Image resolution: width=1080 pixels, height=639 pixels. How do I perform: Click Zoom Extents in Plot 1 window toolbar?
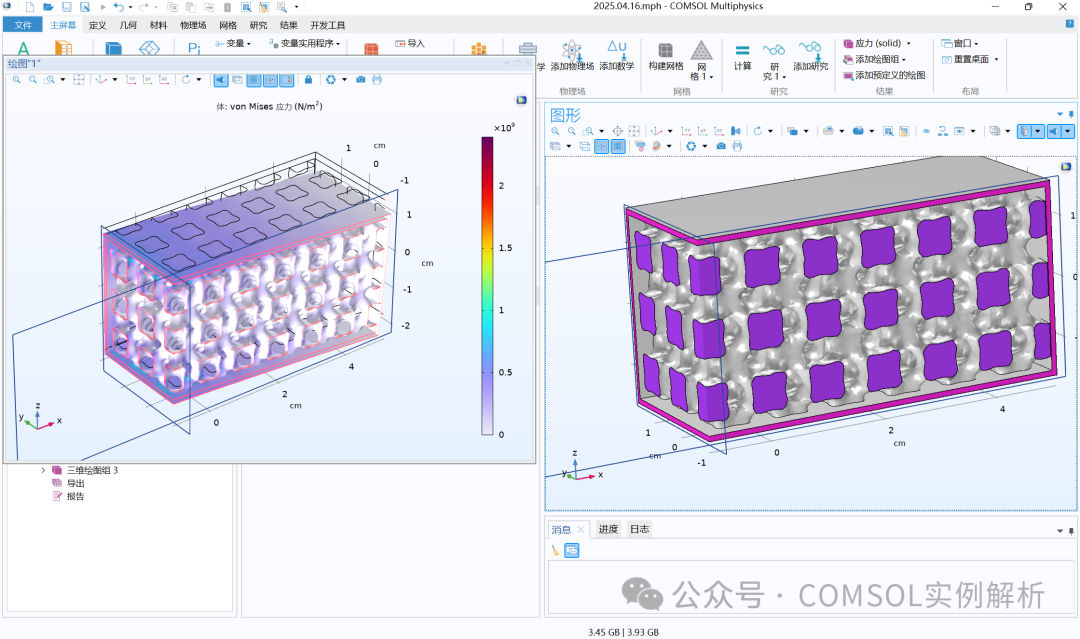point(79,80)
